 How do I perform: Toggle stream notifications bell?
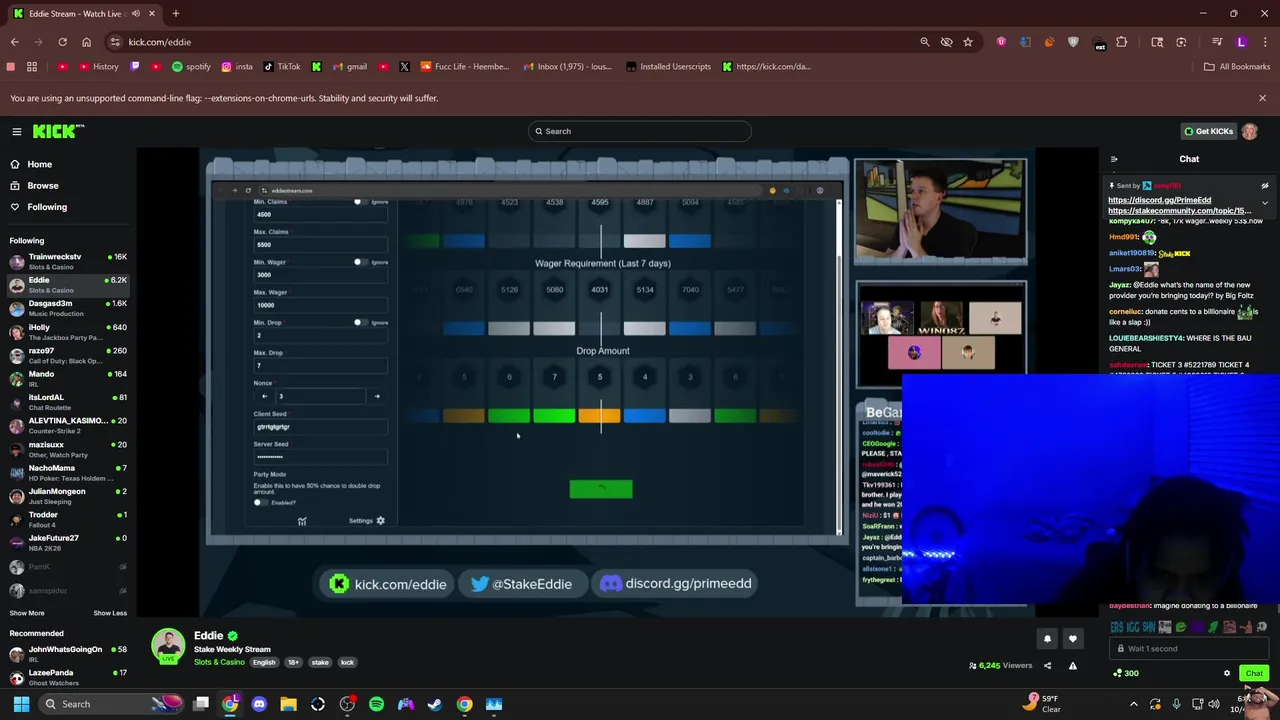click(1047, 639)
